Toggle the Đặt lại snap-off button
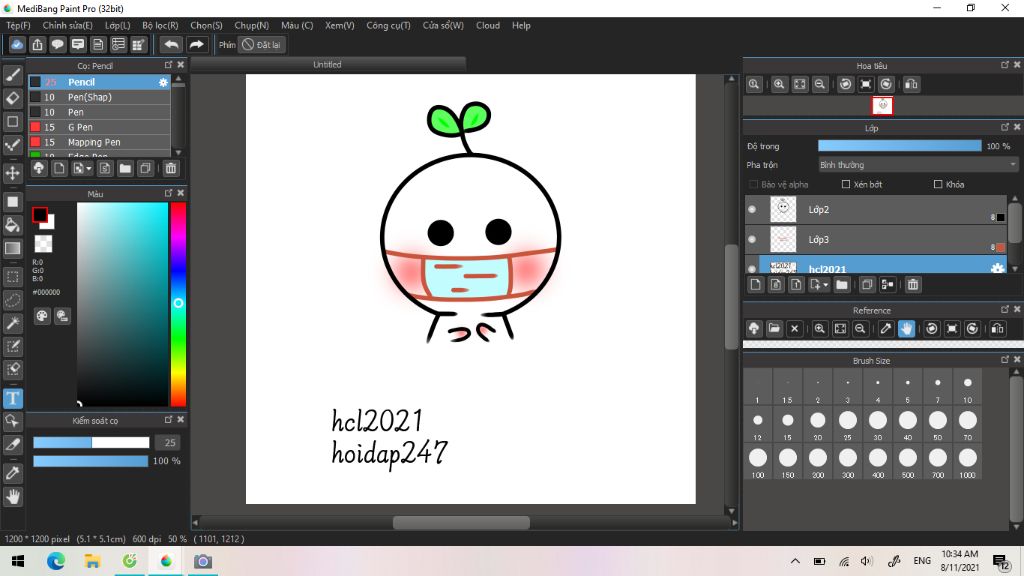Image resolution: width=1024 pixels, height=576 pixels. (261, 44)
